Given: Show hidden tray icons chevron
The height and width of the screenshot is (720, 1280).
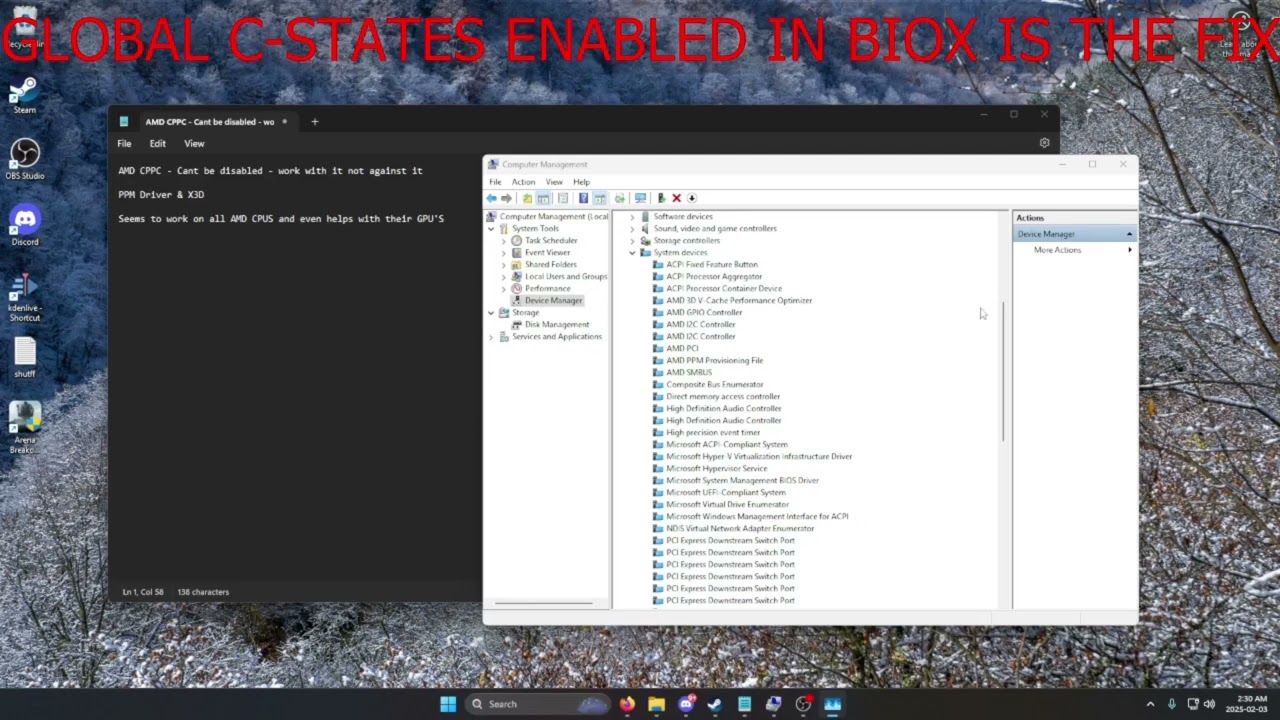Looking at the screenshot, I should (1150, 704).
